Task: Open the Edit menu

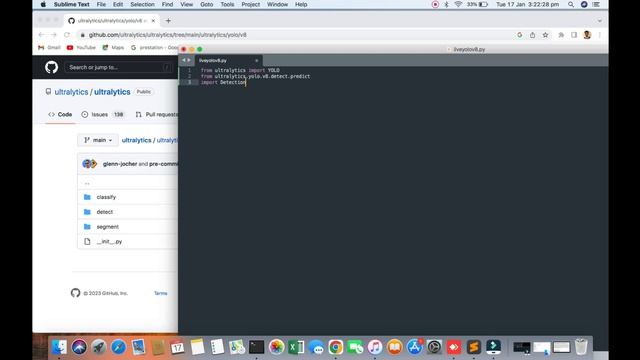Action: (x=118, y=4)
